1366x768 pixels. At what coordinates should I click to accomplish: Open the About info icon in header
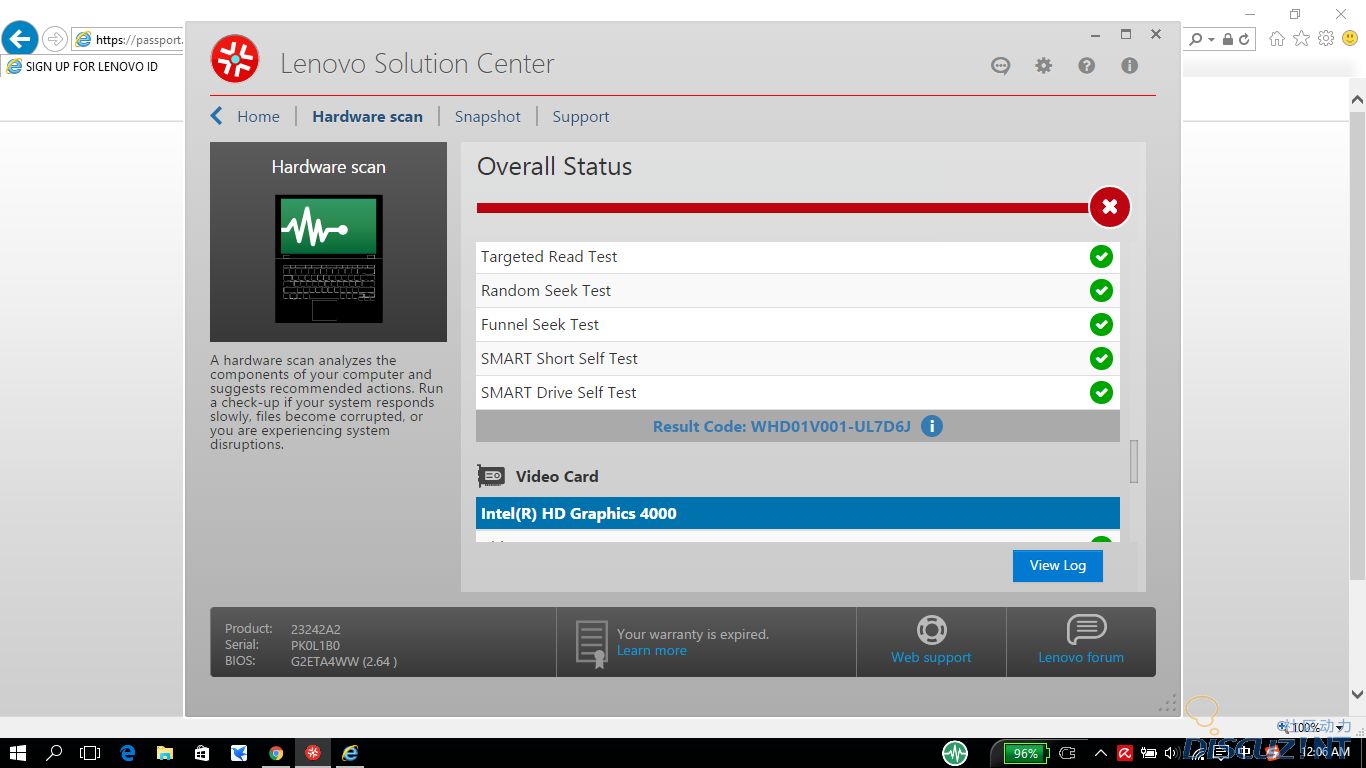[1129, 66]
